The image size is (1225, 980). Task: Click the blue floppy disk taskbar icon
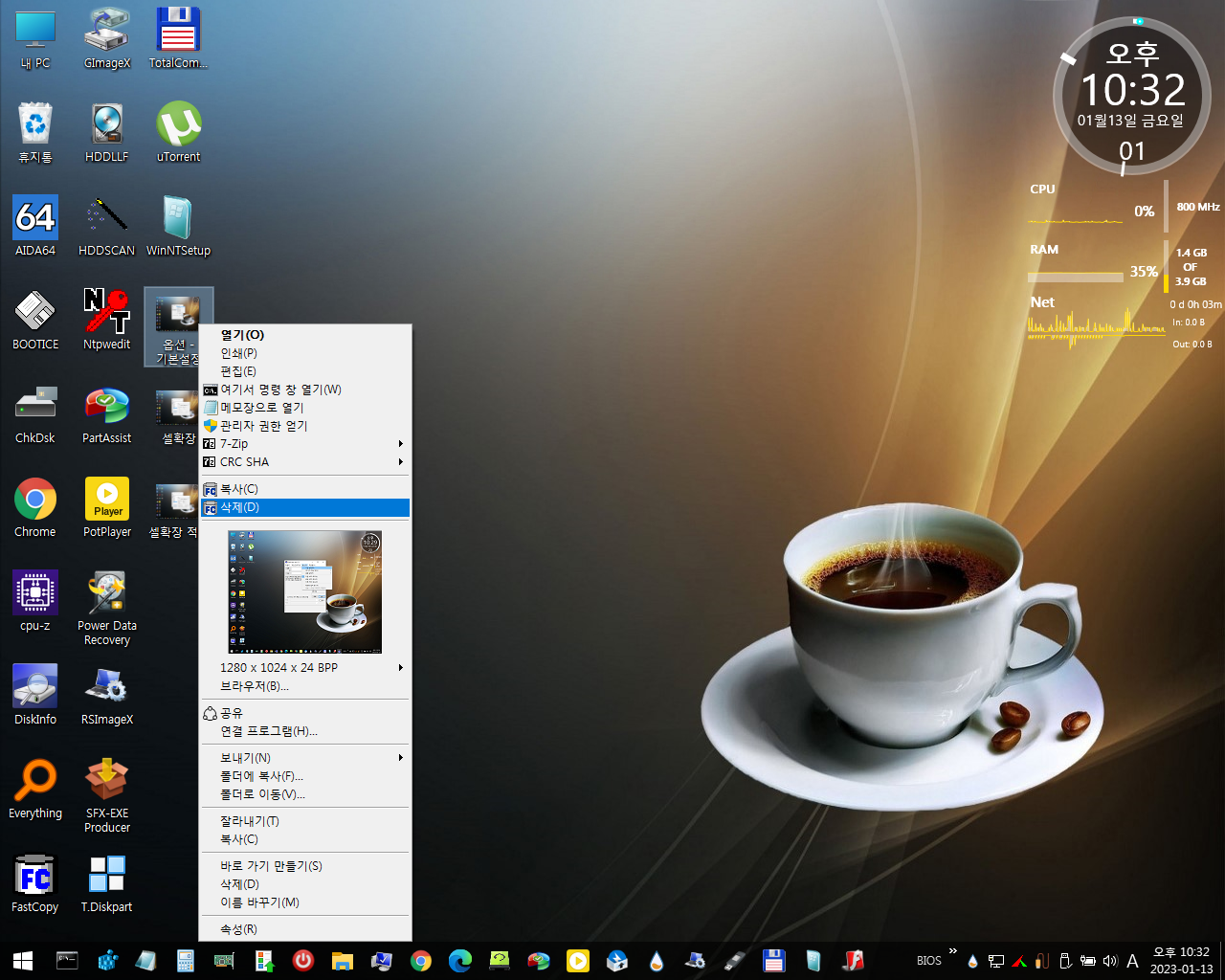pos(774,961)
